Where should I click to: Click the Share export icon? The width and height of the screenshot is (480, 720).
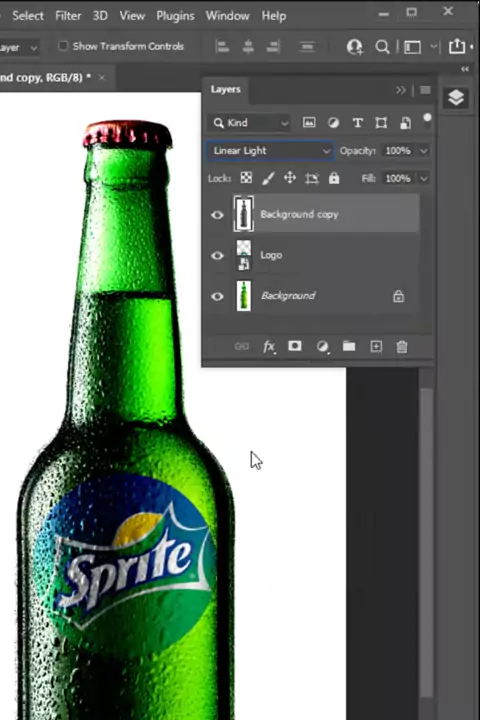(x=457, y=46)
